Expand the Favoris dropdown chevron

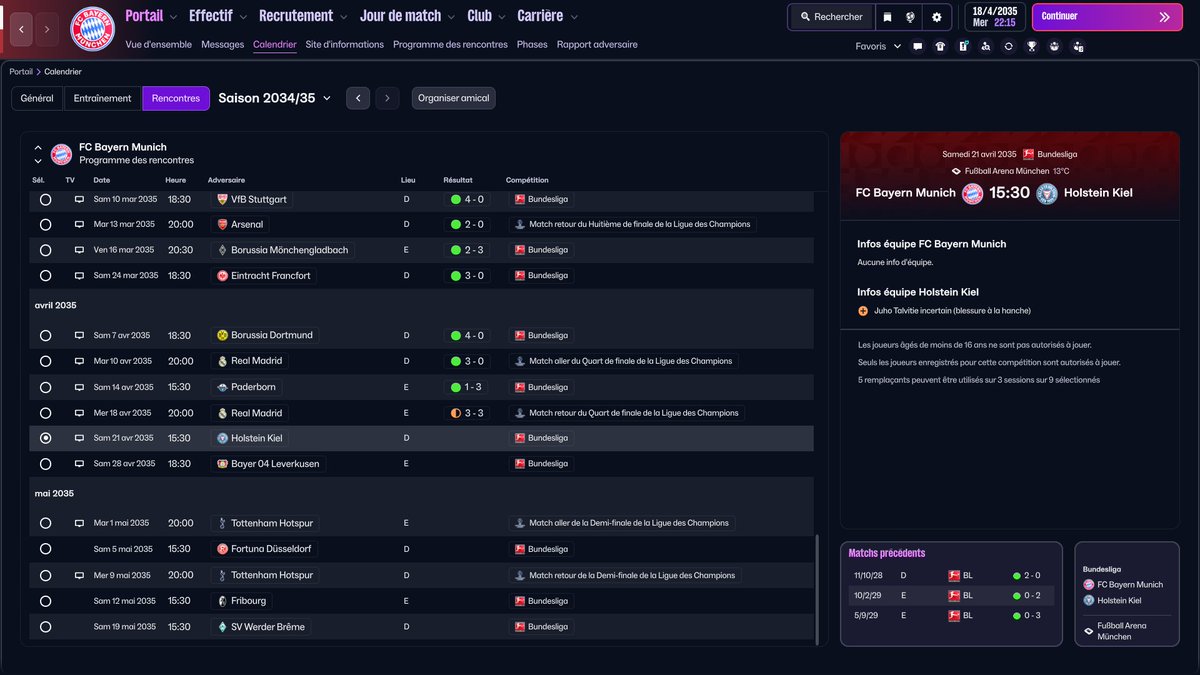point(897,46)
